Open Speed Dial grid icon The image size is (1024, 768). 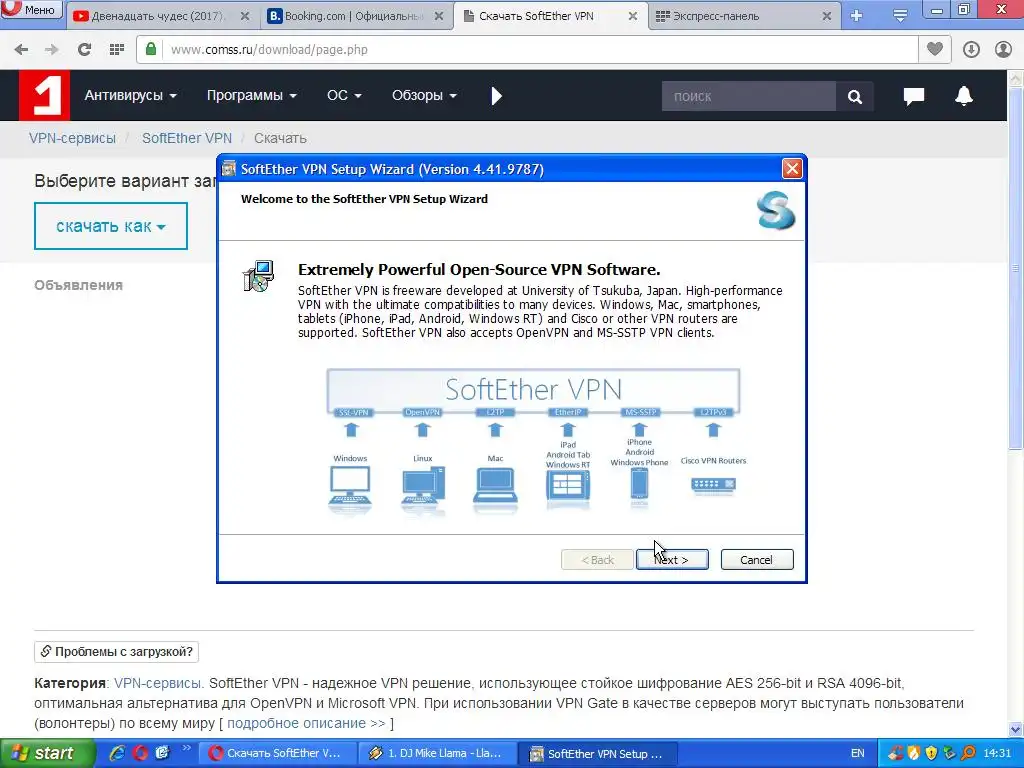pos(117,50)
